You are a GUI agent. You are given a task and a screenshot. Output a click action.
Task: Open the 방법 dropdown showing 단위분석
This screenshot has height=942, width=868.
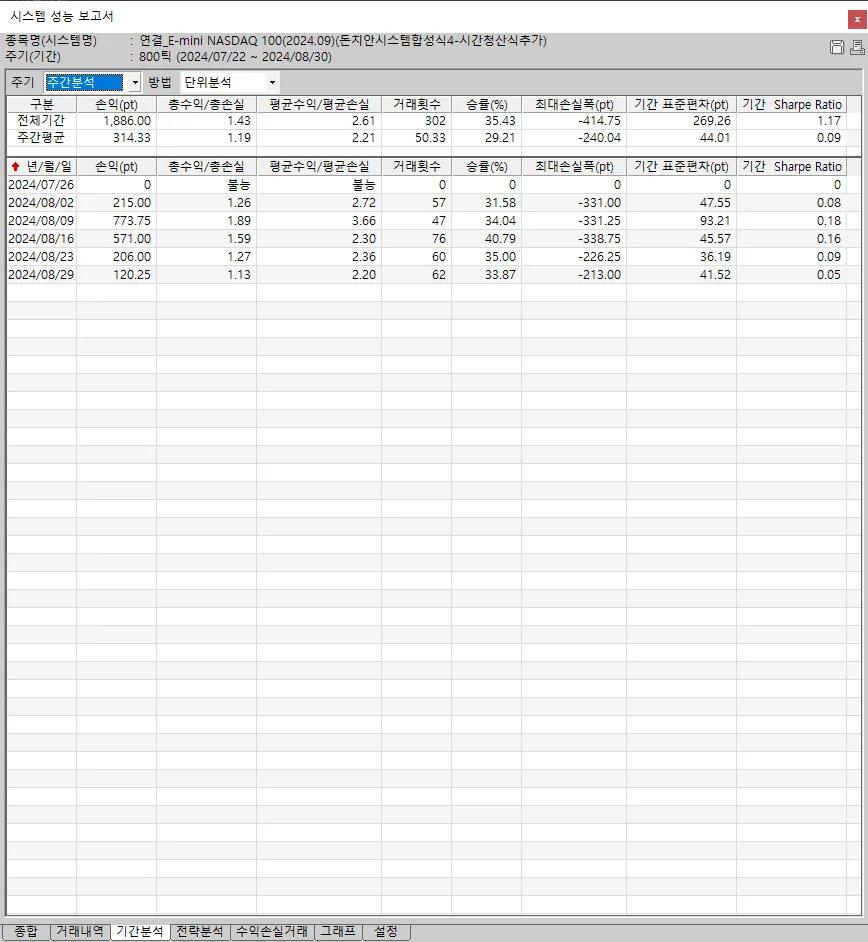point(229,83)
